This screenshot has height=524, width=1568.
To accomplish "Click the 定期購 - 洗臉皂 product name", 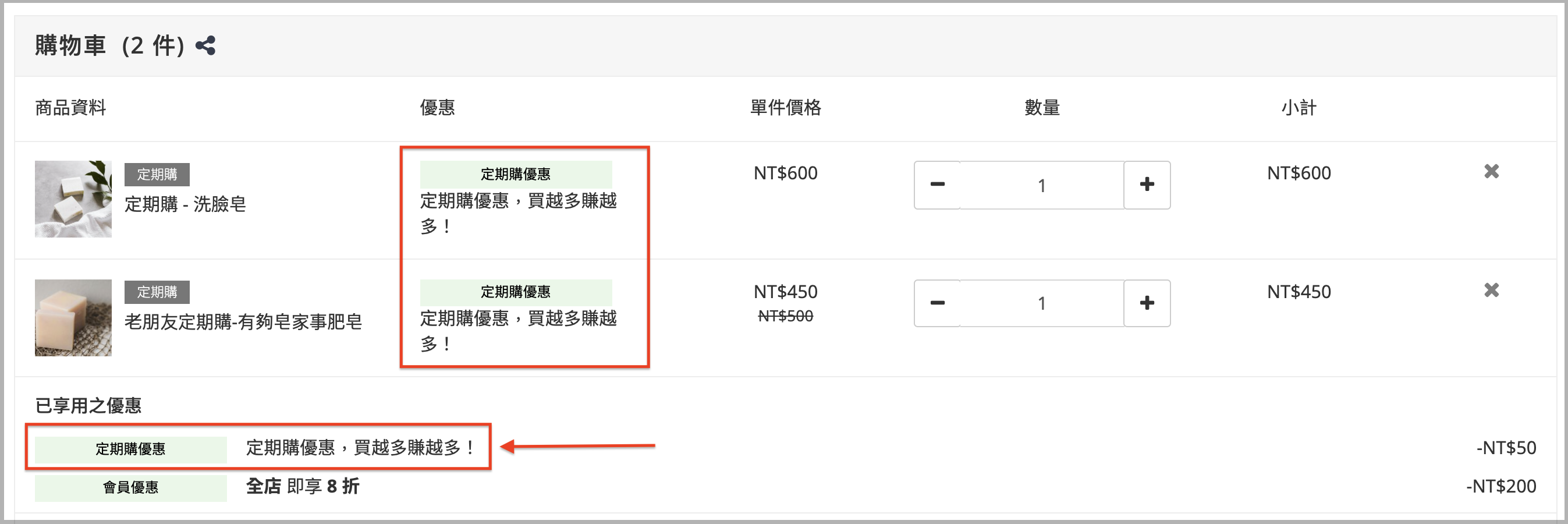I will [186, 204].
